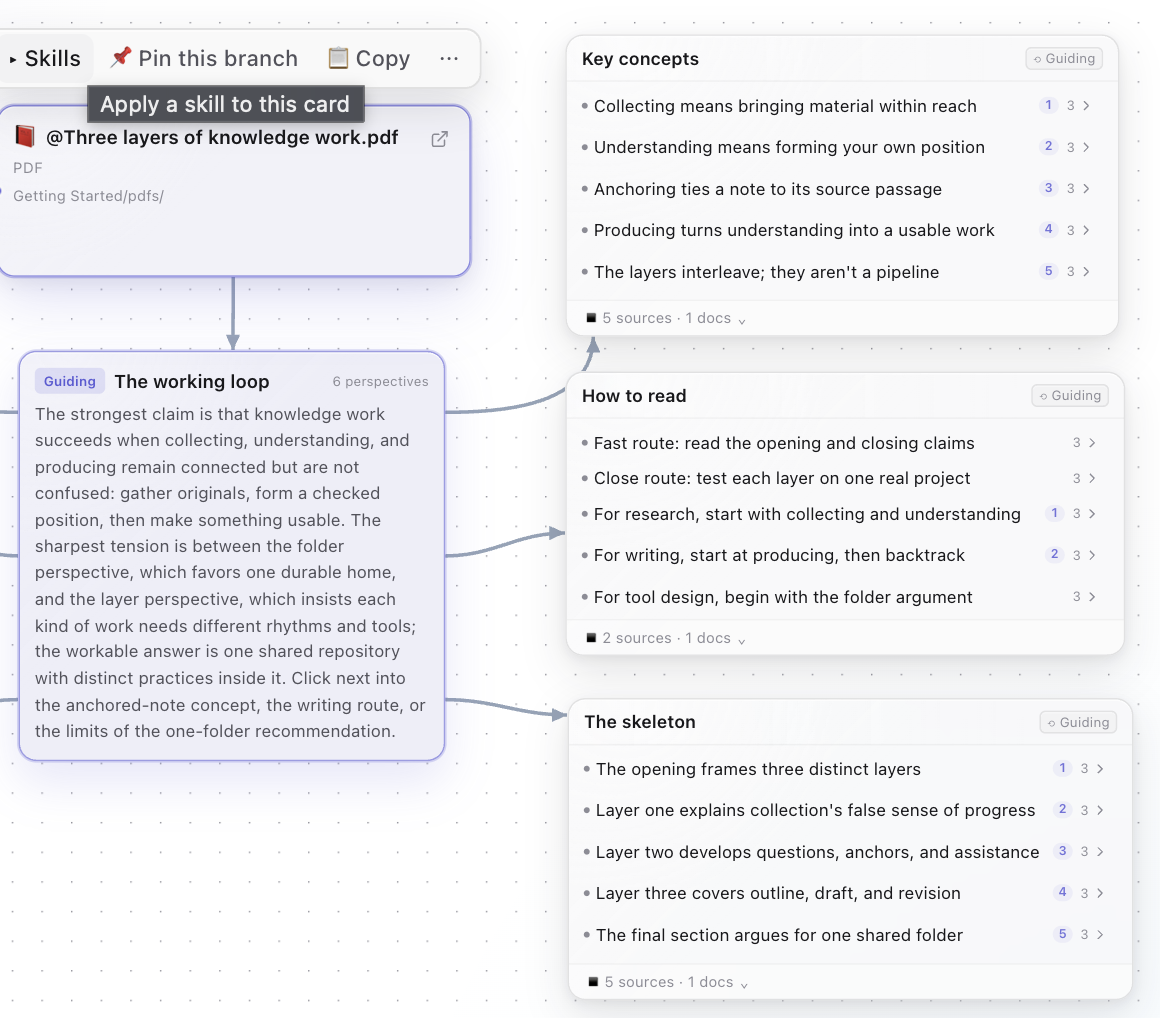Click the Getting Started/pdfs/ path
This screenshot has height=1018, width=1160.
(x=88, y=196)
